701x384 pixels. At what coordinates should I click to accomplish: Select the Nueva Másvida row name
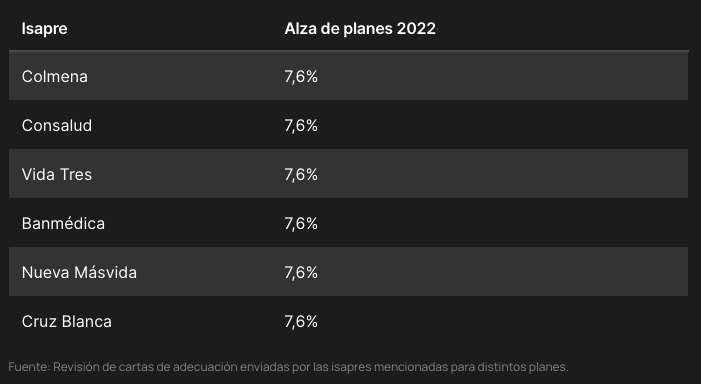(x=79, y=273)
